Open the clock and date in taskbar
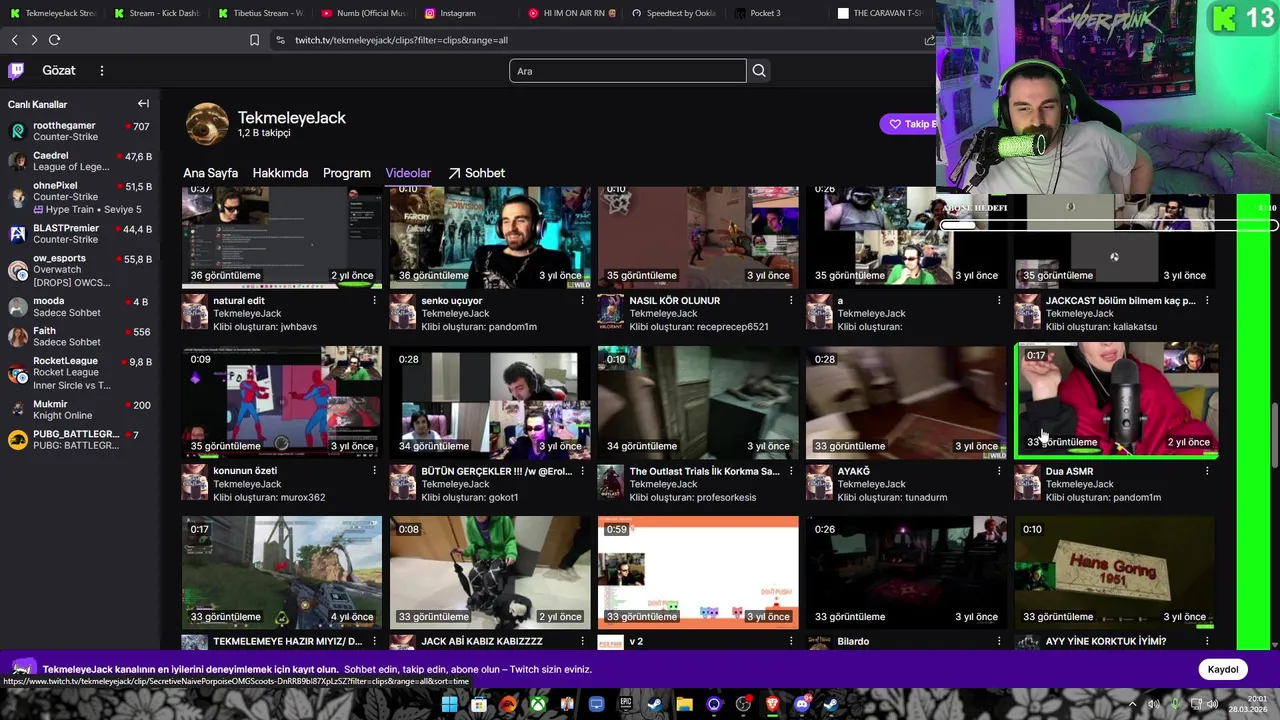The height and width of the screenshot is (720, 1280). pos(1249,704)
